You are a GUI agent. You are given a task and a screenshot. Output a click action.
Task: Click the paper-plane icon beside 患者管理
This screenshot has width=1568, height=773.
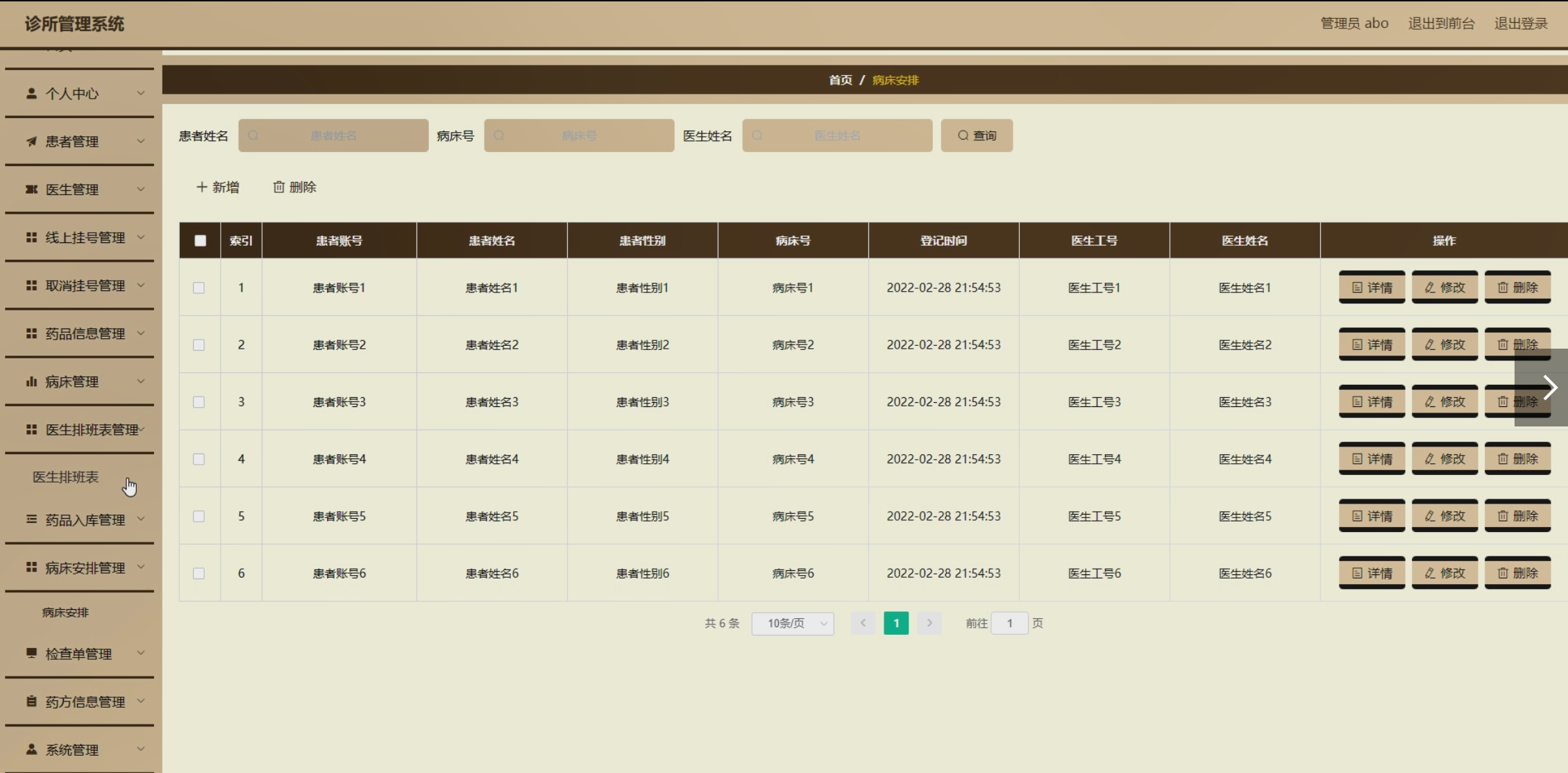pyautogui.click(x=31, y=142)
